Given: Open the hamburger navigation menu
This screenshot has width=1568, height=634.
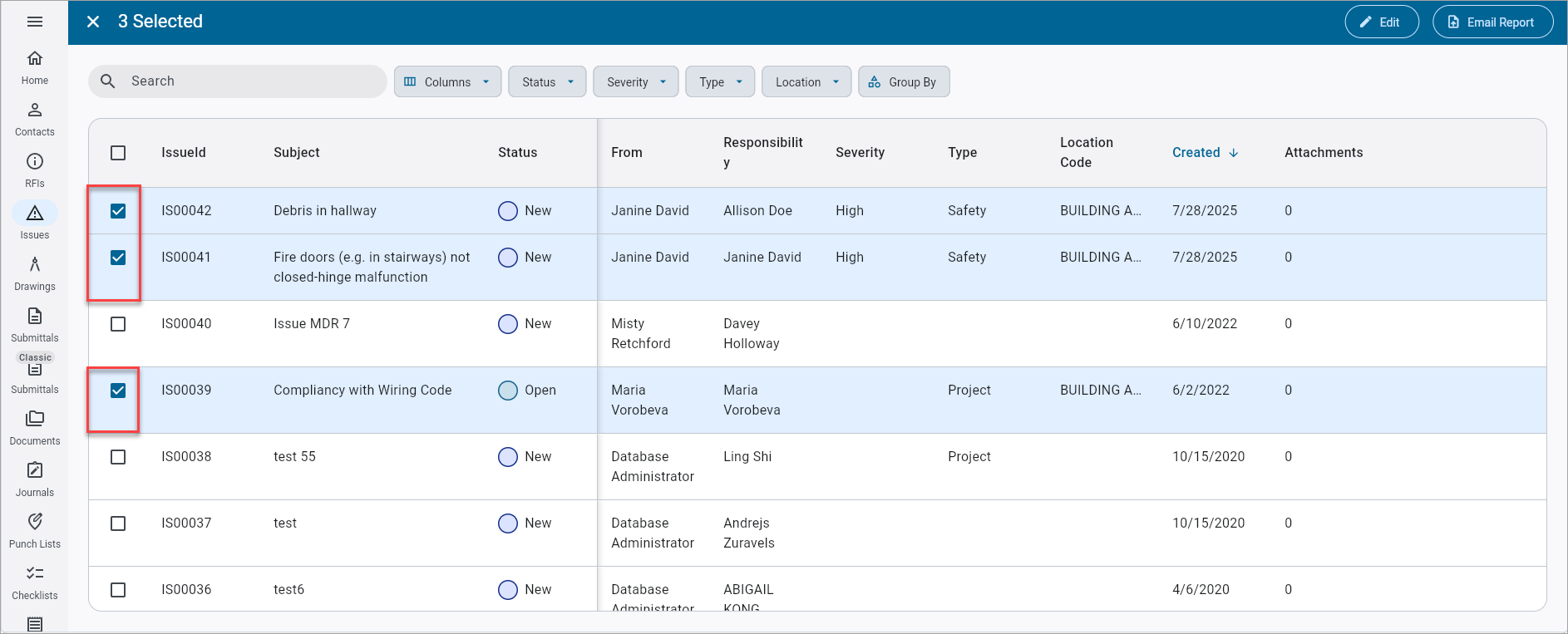Looking at the screenshot, I should point(35,22).
